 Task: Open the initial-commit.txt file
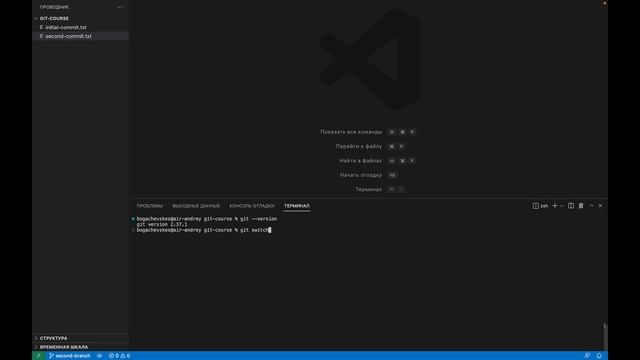[66, 27]
